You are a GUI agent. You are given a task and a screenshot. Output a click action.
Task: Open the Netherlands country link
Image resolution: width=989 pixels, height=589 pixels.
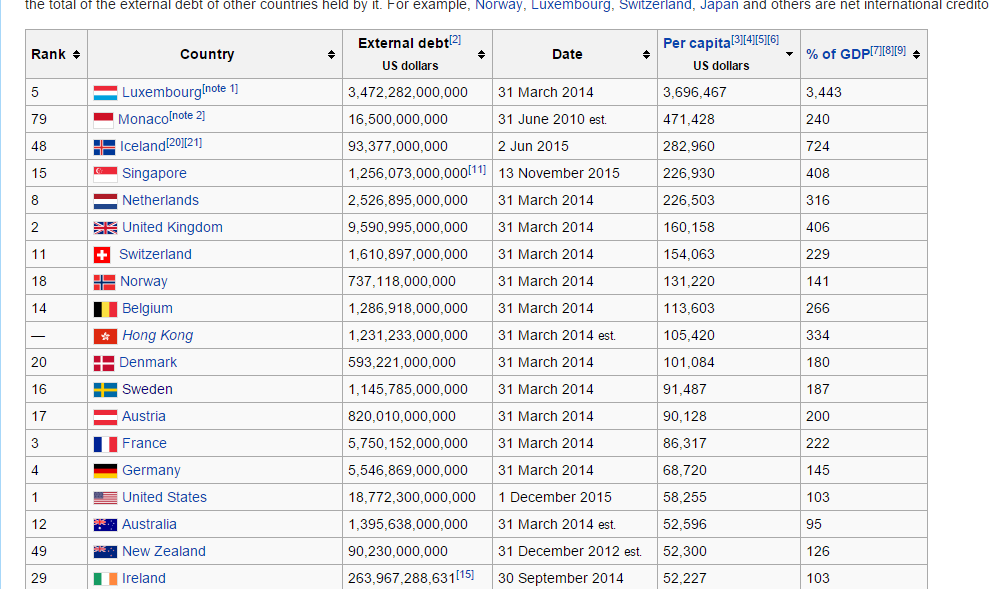coord(160,200)
